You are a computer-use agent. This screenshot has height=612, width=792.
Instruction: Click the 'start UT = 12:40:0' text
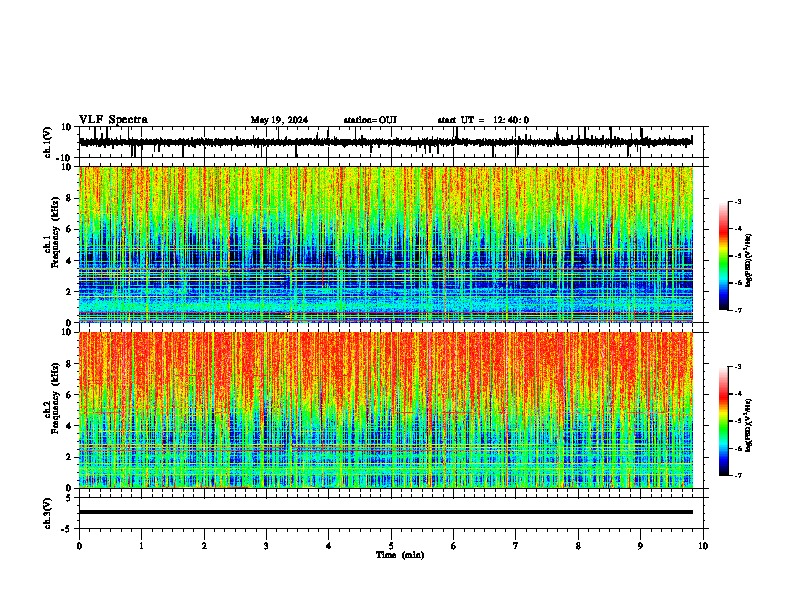483,120
